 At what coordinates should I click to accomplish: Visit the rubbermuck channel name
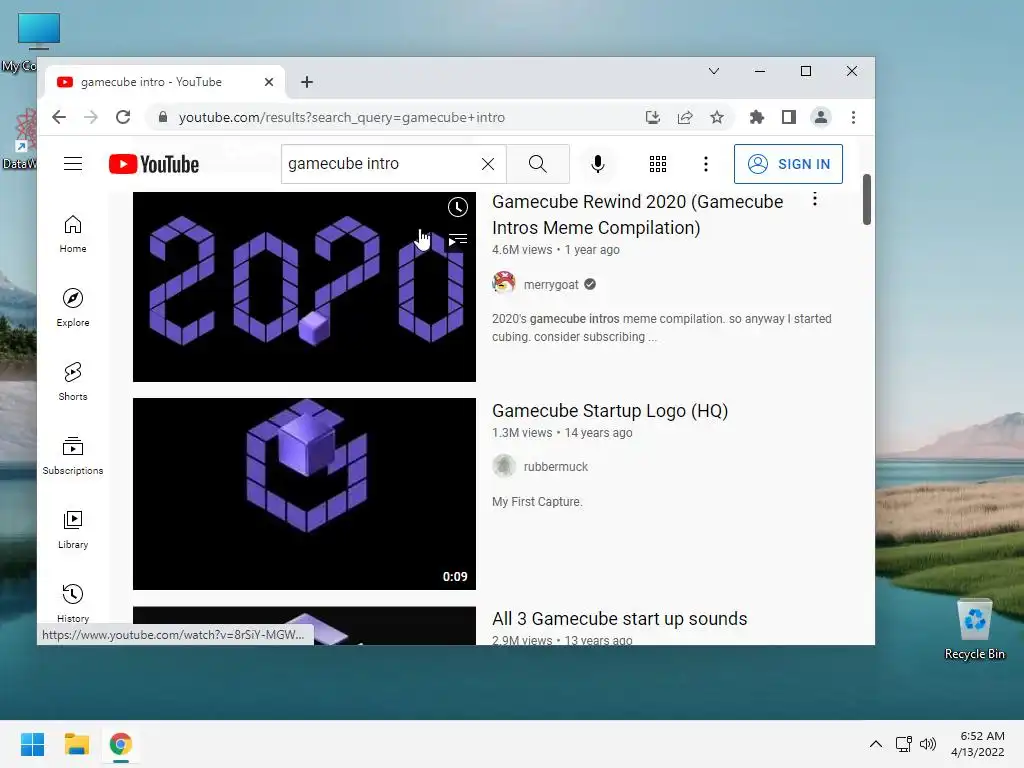pos(556,467)
